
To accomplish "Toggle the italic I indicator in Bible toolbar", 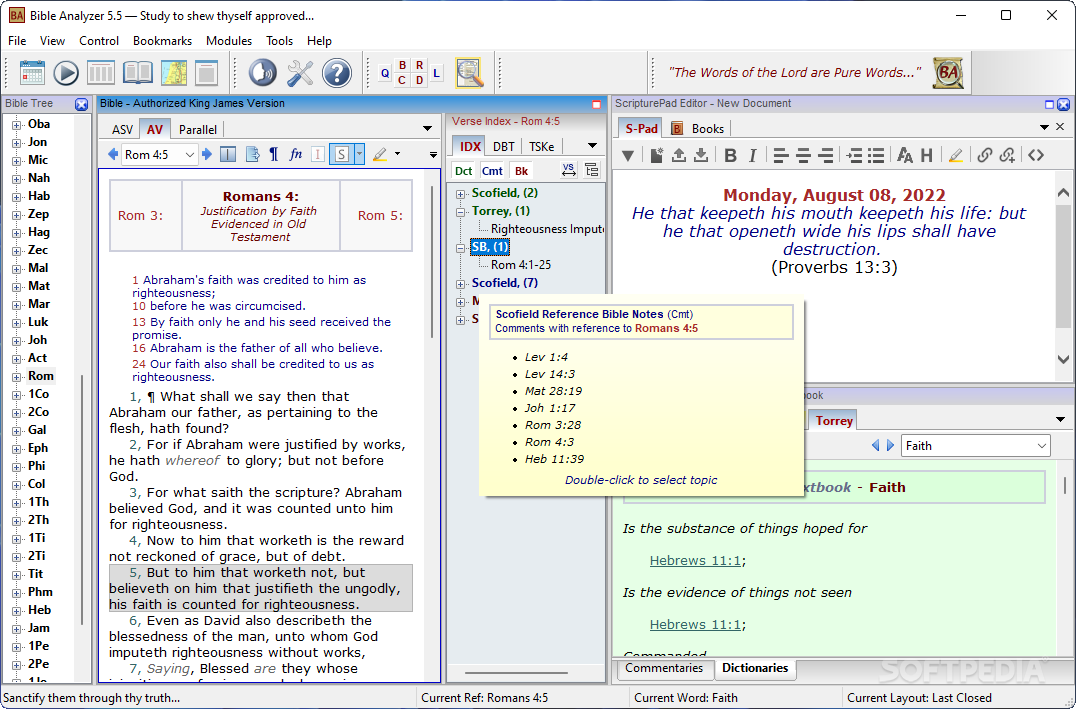I will [318, 154].
